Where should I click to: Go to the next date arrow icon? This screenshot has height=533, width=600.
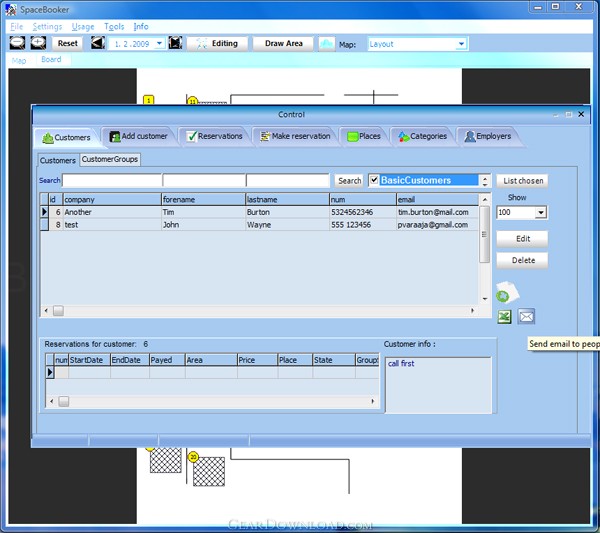175,42
